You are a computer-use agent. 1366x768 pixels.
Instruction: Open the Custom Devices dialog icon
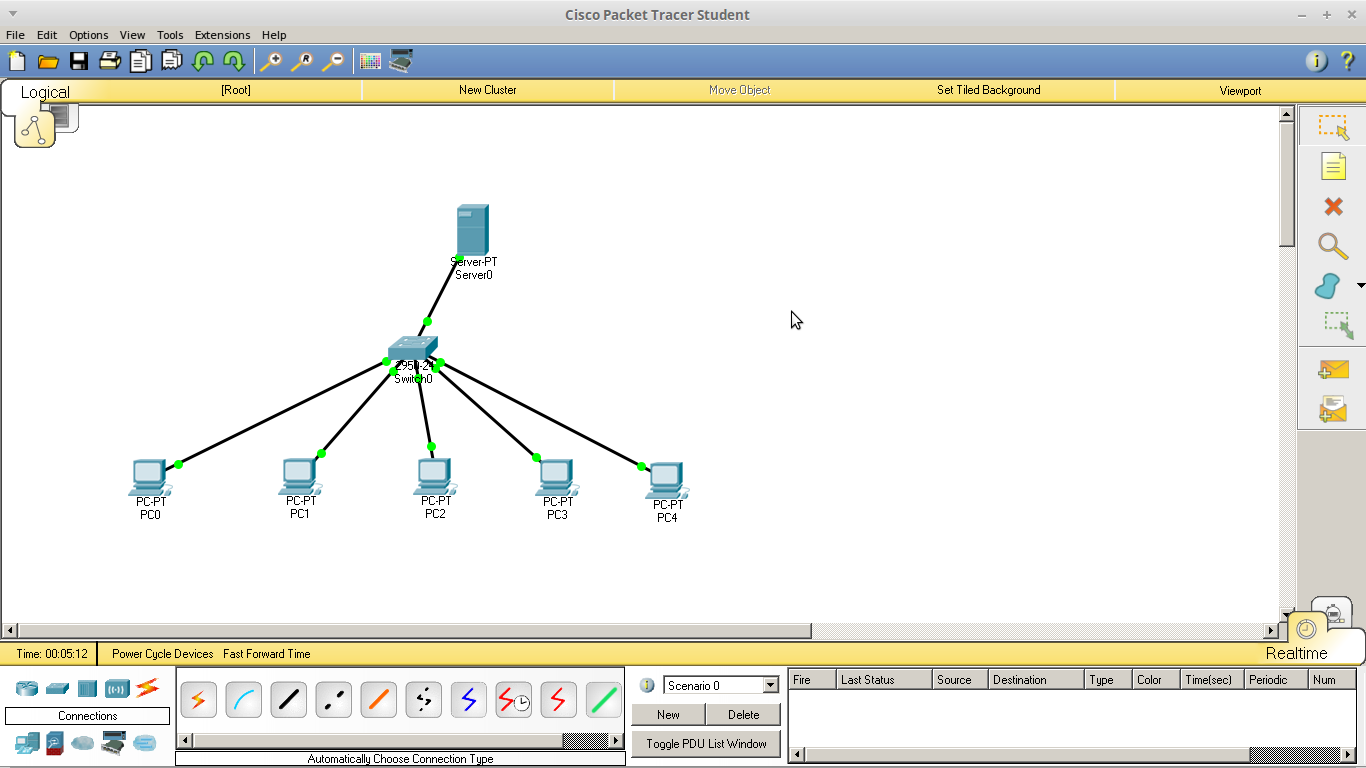(x=401, y=60)
